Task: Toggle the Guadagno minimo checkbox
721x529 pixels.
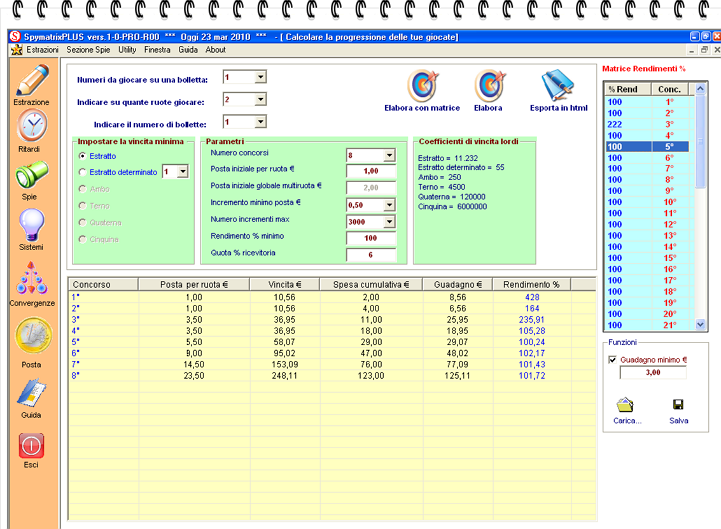Action: click(x=612, y=360)
